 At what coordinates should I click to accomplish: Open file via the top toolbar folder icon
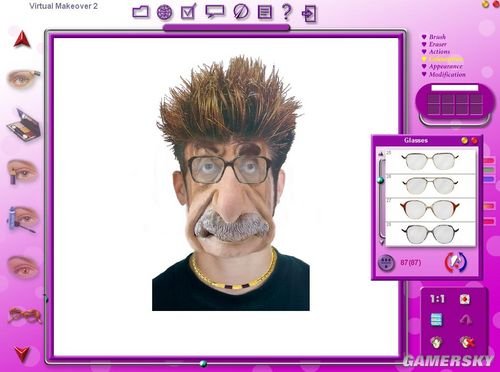pos(141,12)
